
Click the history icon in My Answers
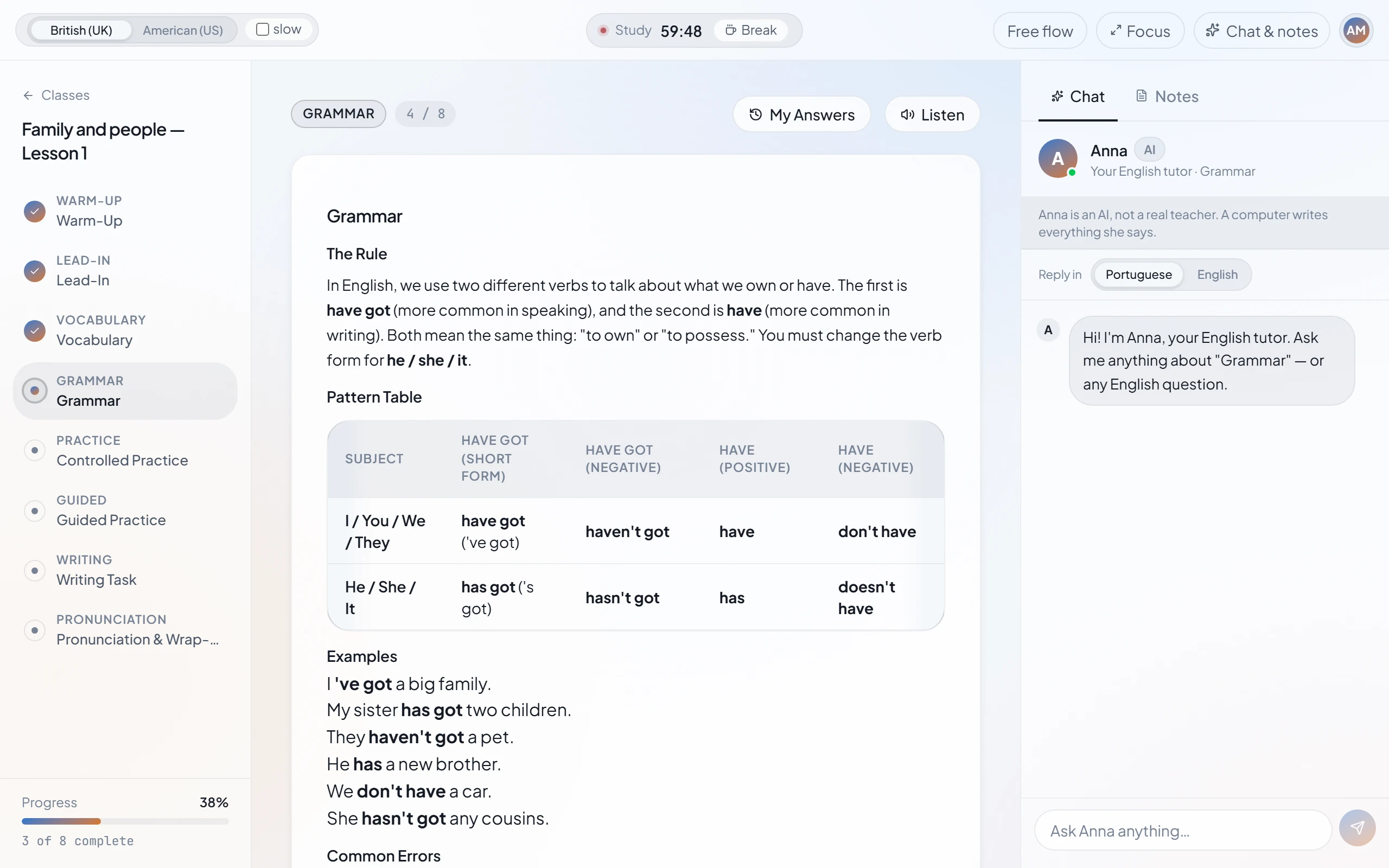(x=755, y=115)
